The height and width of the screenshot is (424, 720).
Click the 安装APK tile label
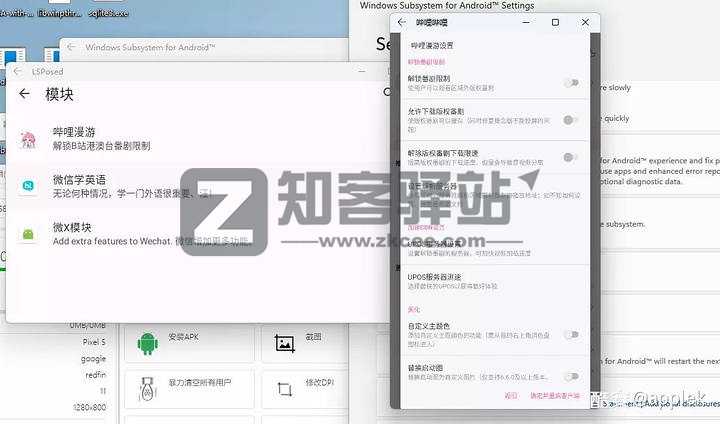183,337
